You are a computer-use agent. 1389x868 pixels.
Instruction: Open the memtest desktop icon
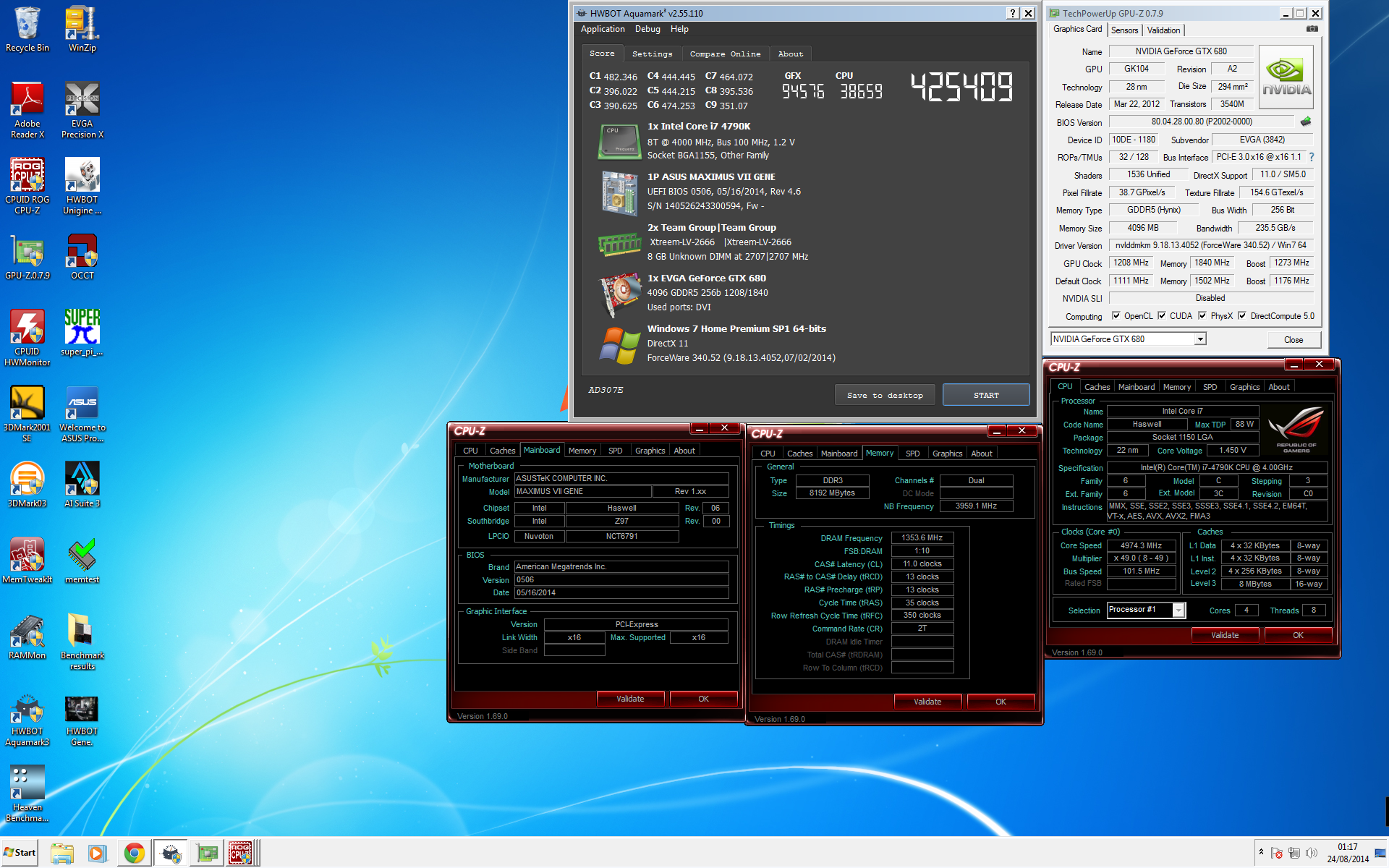pos(82,561)
